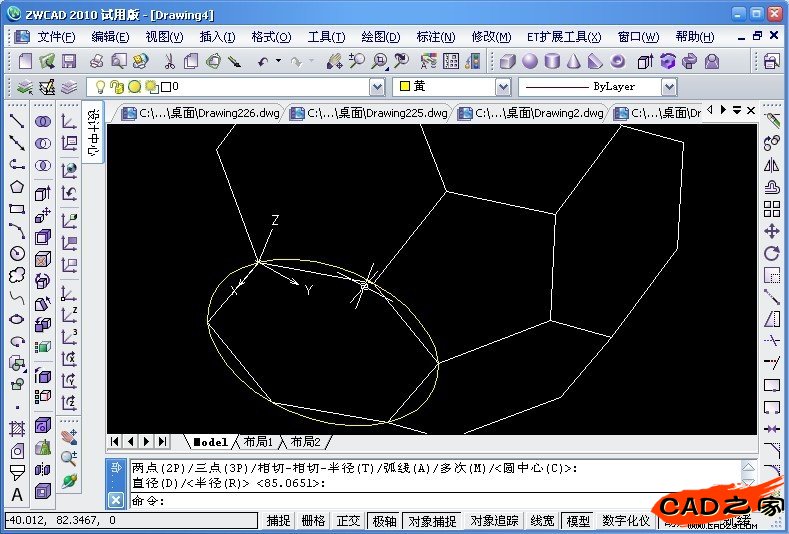Select the Revision Cloud tool
789x534 pixels.
tap(17, 275)
